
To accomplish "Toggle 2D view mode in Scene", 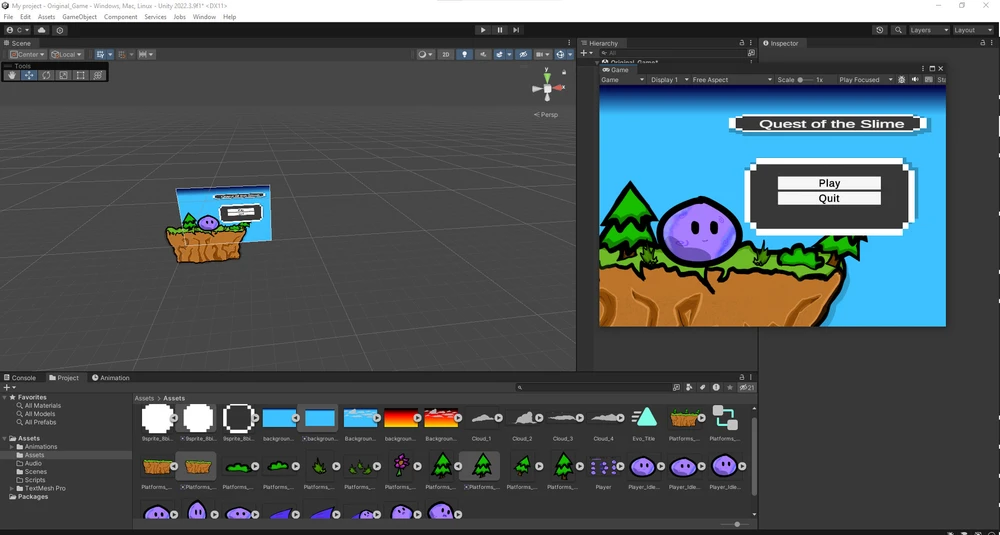I will tap(446, 54).
